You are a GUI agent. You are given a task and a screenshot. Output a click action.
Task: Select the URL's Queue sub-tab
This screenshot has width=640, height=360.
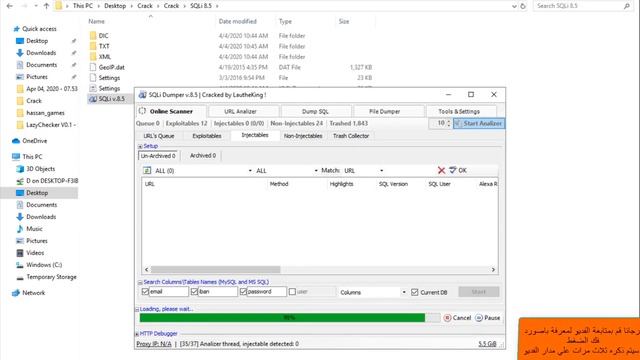tap(159, 136)
